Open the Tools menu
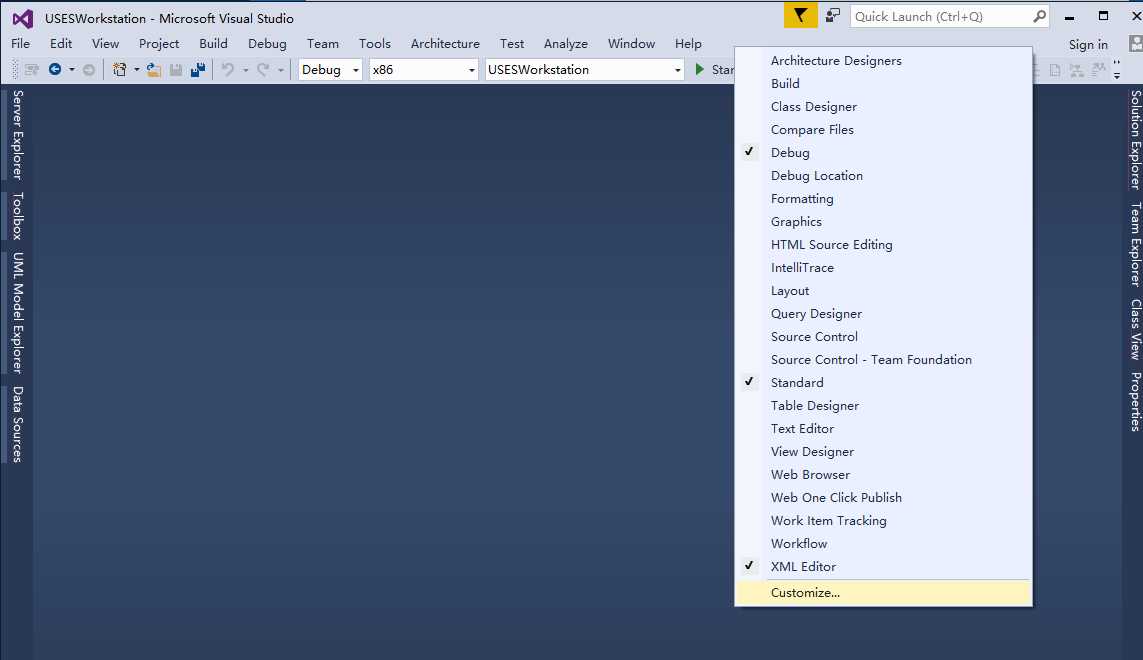 point(375,44)
